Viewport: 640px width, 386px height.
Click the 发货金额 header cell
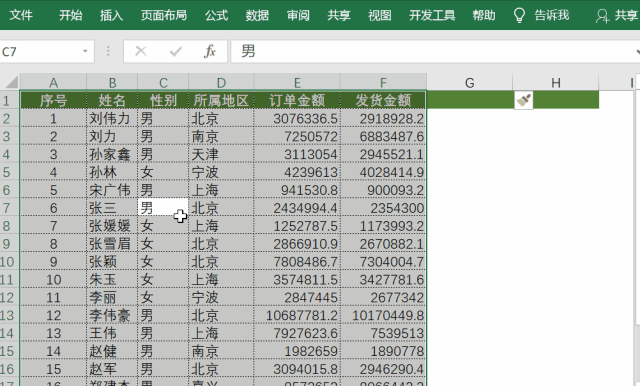pyautogui.click(x=383, y=100)
